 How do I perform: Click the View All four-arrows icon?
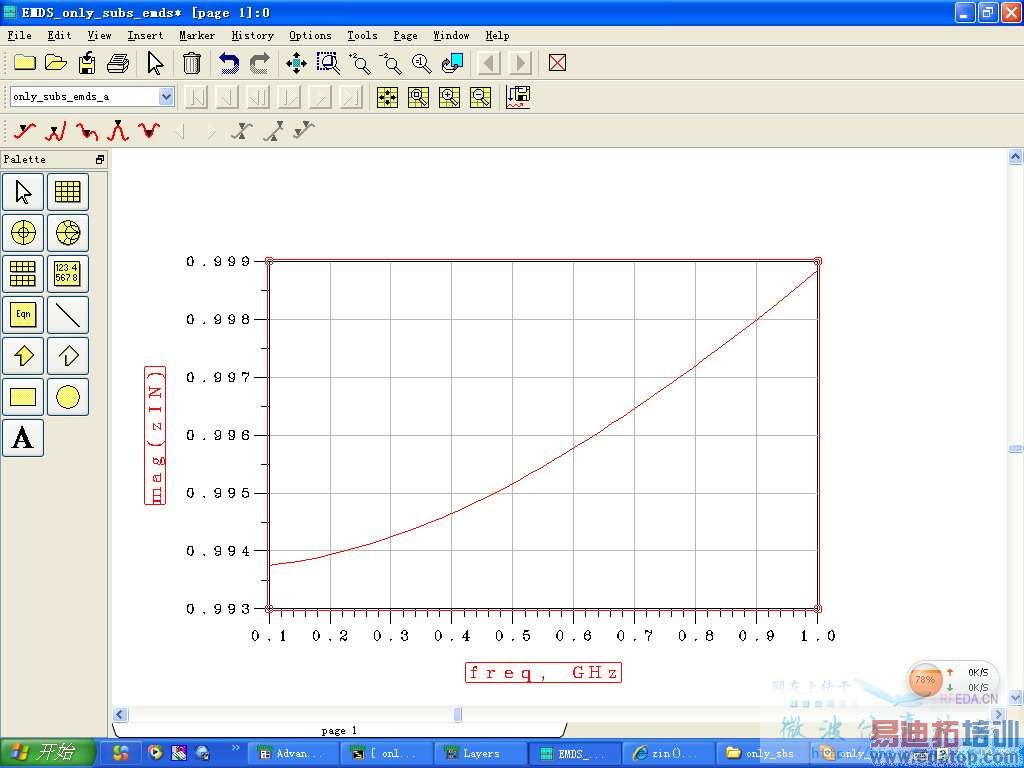pos(296,63)
